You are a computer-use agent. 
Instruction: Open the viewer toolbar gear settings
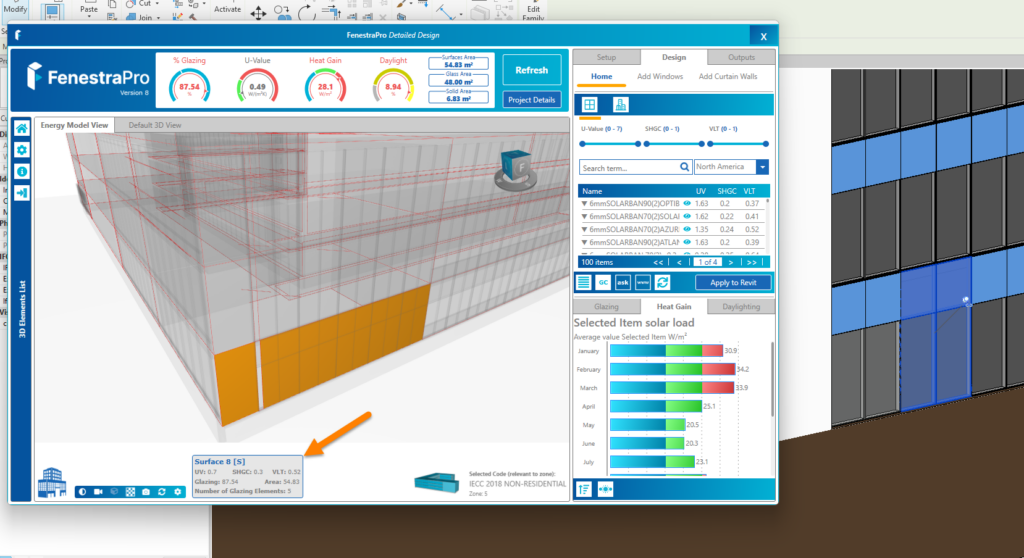178,491
